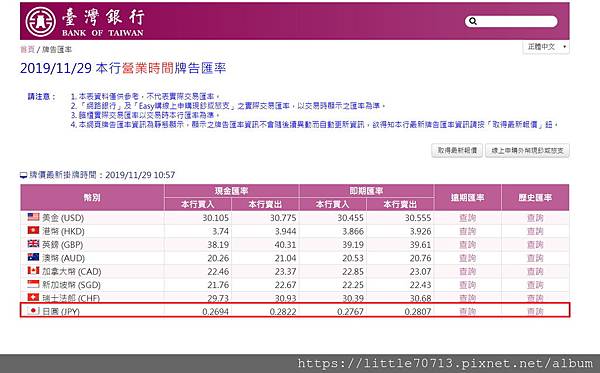Click the 牌告匯率 breadcrumb text
This screenshot has height=373, width=600.
57,49
